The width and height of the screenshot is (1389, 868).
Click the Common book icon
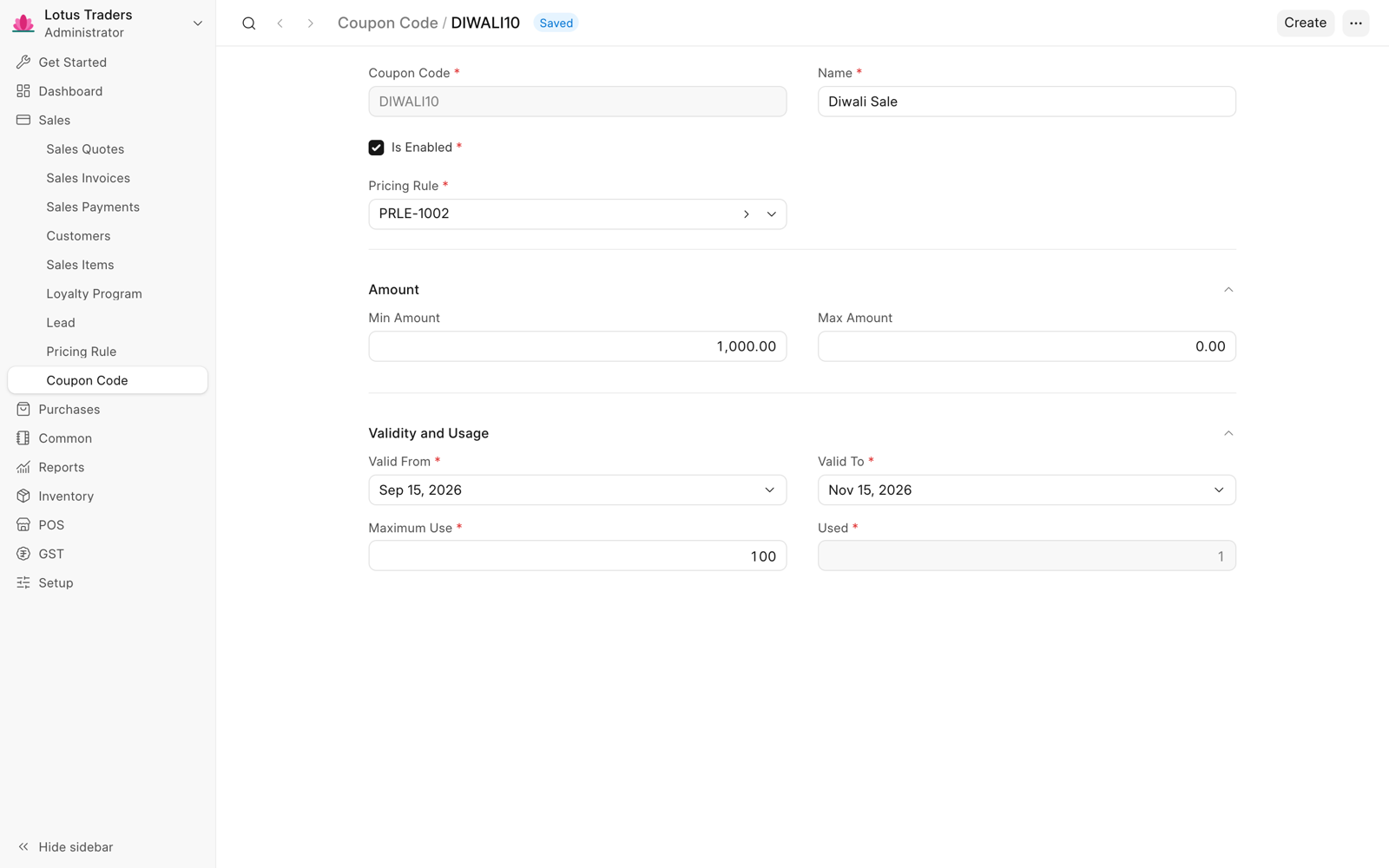23,438
